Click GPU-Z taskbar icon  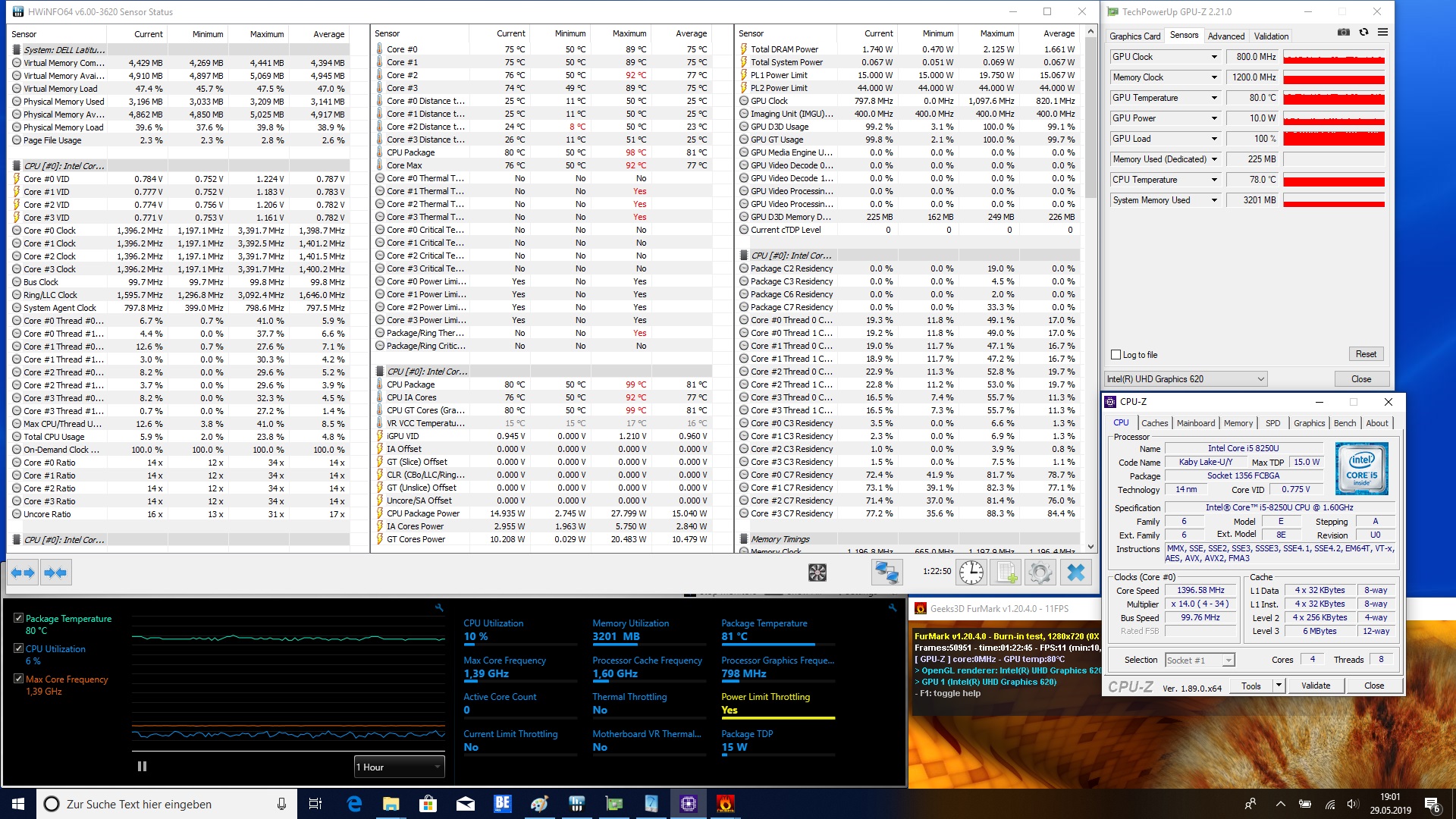614,804
